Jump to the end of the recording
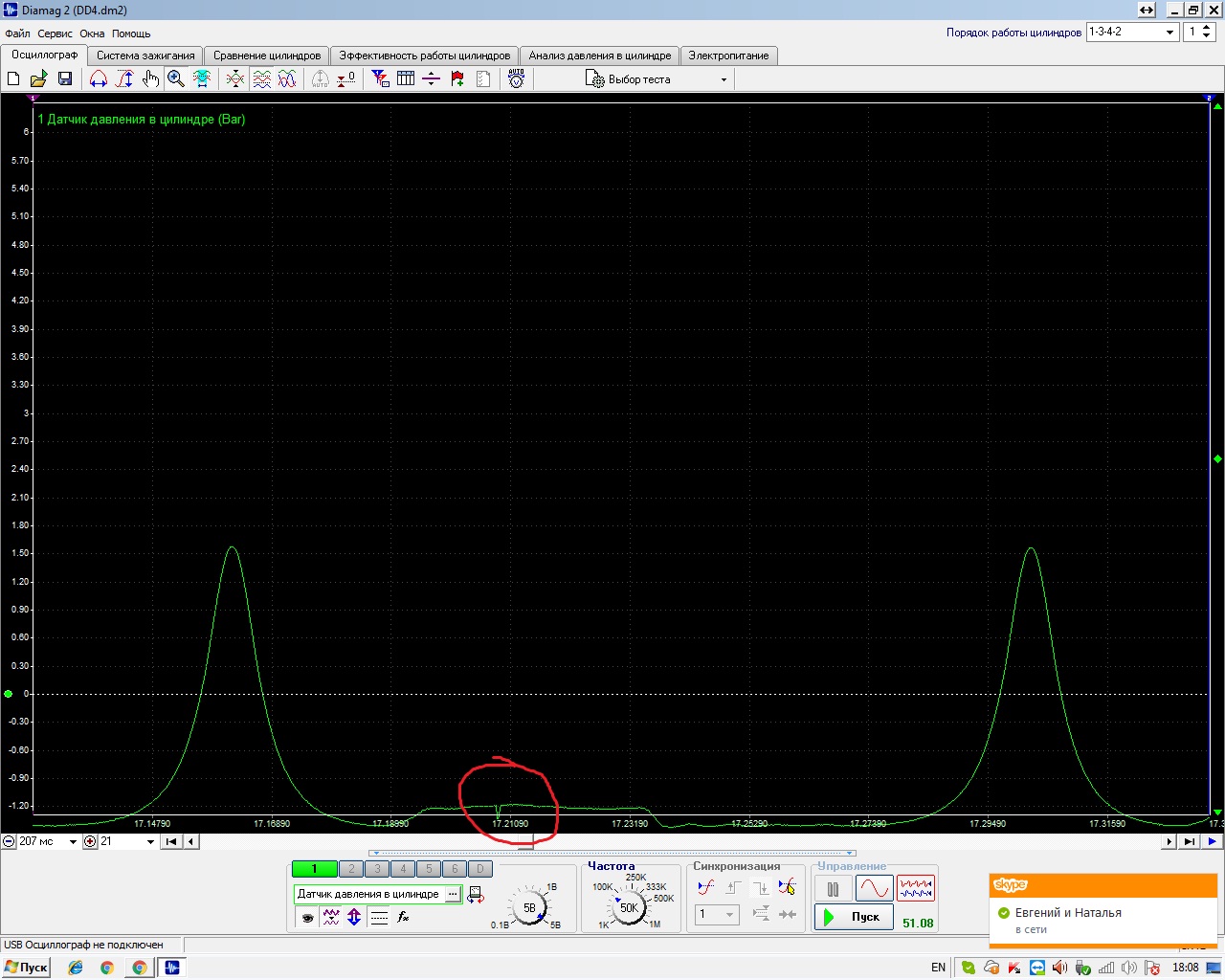Screen dimensions: 1225x980 (x=1189, y=842)
